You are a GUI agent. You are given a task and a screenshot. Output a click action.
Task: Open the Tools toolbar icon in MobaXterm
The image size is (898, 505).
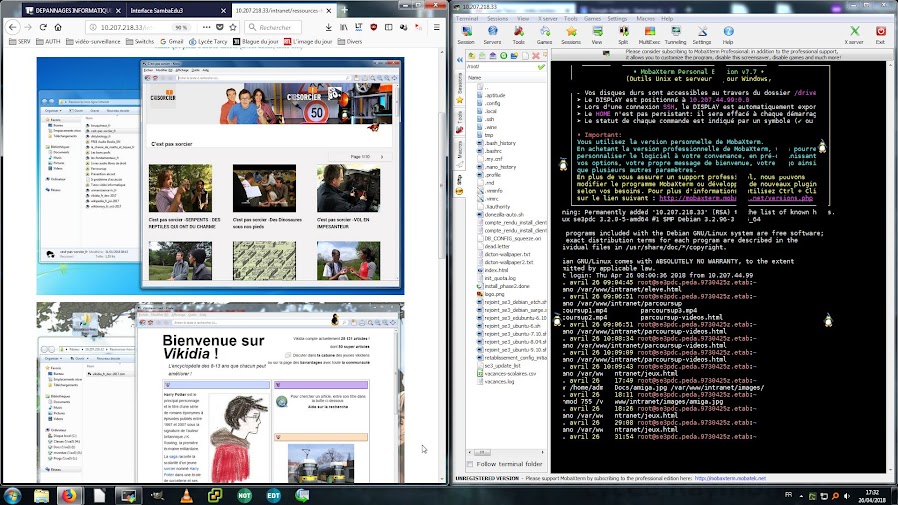pos(518,35)
